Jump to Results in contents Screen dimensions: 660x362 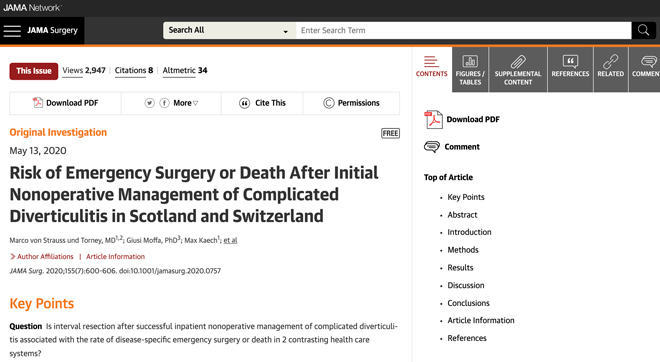pyautogui.click(x=460, y=268)
